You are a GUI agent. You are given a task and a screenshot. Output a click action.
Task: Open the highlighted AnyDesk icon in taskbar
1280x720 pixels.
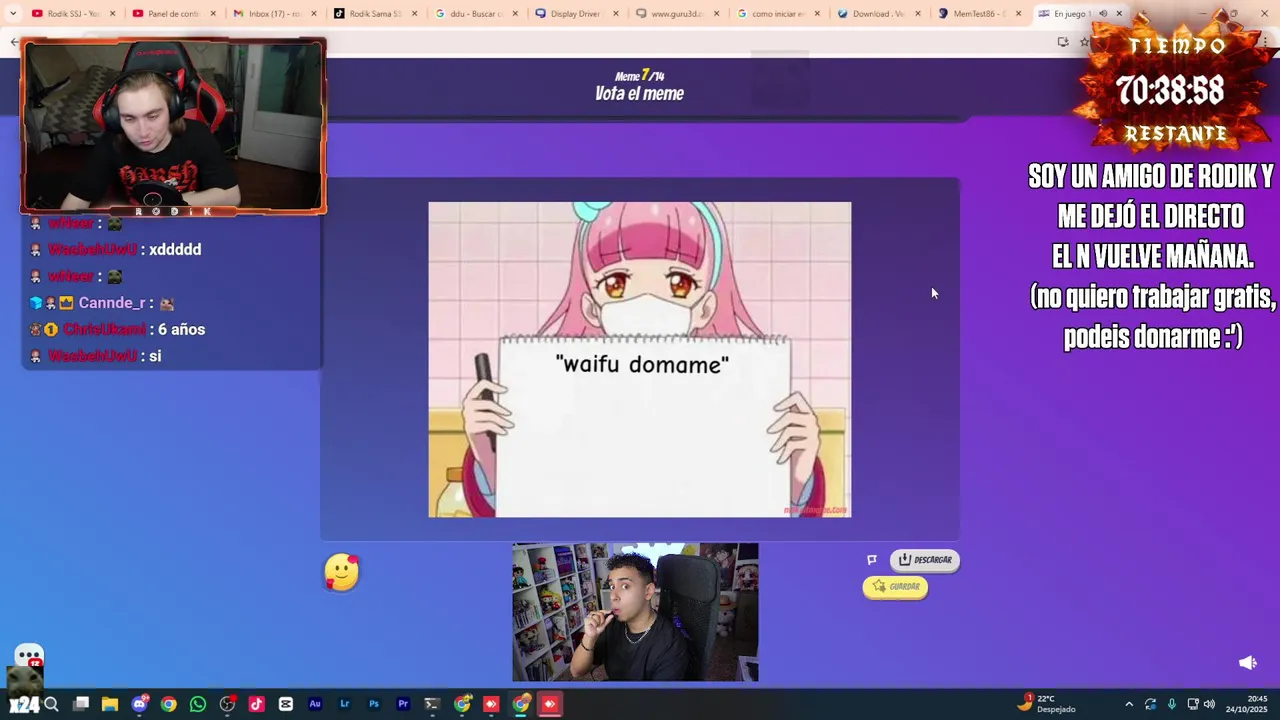click(x=549, y=705)
